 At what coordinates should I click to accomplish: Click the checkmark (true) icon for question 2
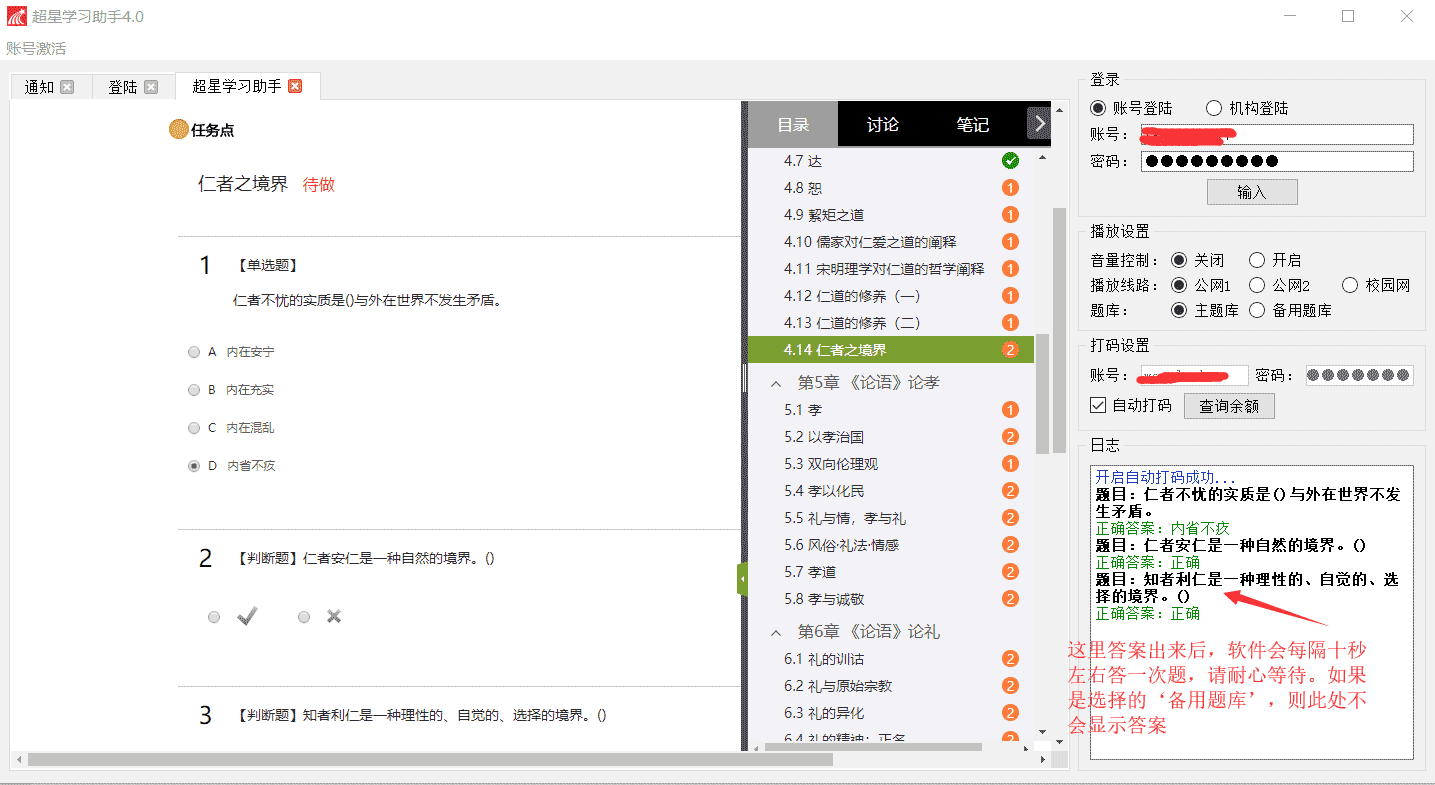tap(247, 617)
